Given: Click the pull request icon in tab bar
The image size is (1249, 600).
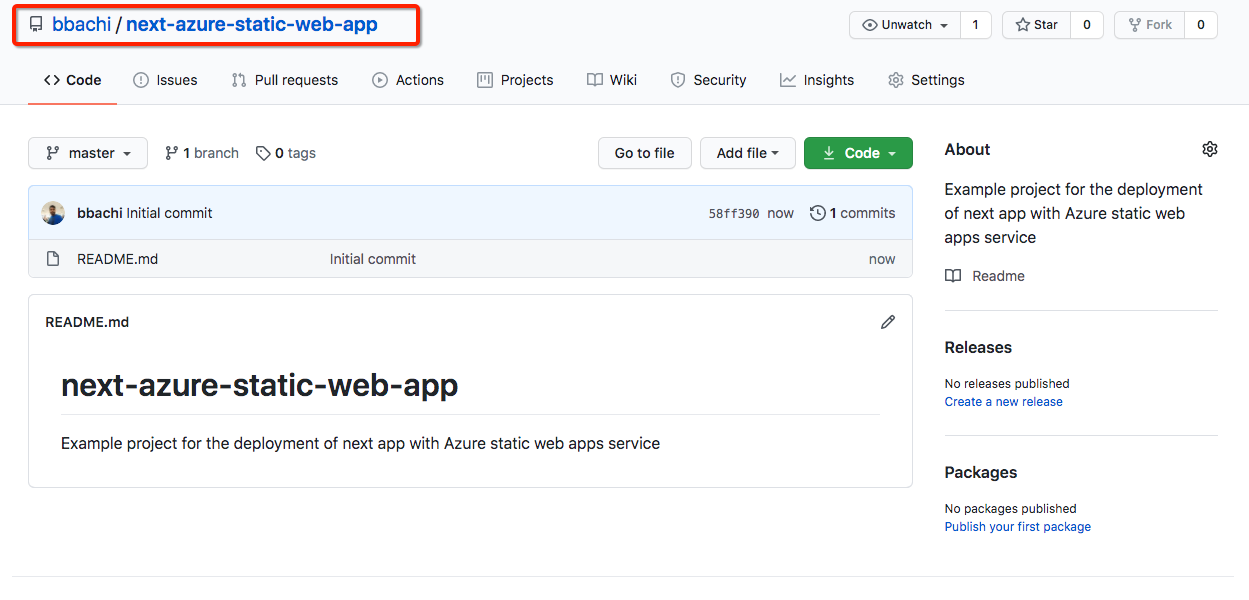Looking at the screenshot, I should [239, 80].
